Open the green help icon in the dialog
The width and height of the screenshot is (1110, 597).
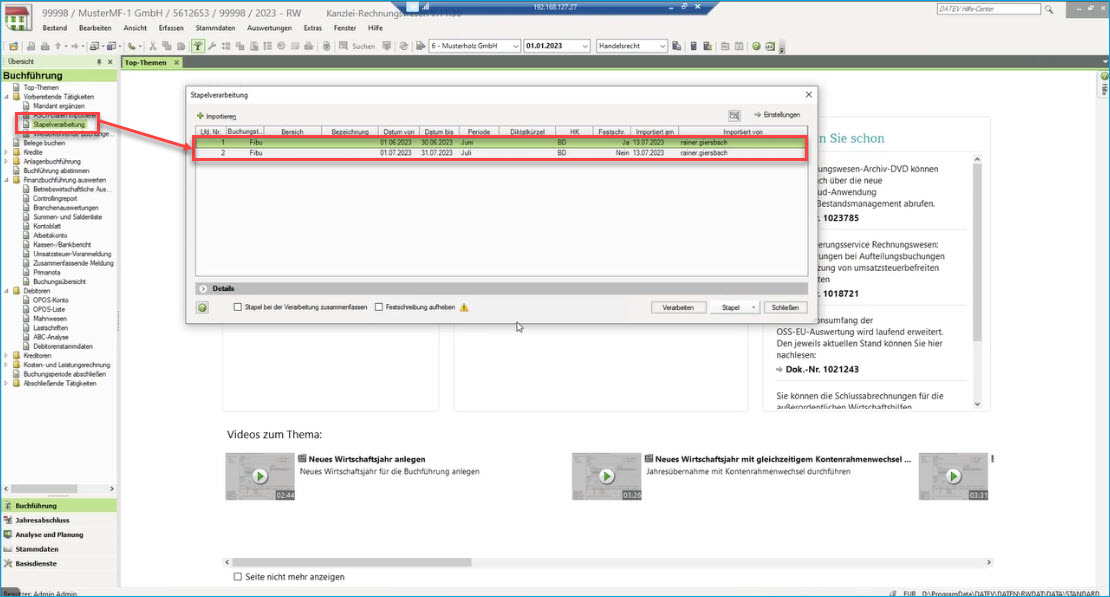202,307
